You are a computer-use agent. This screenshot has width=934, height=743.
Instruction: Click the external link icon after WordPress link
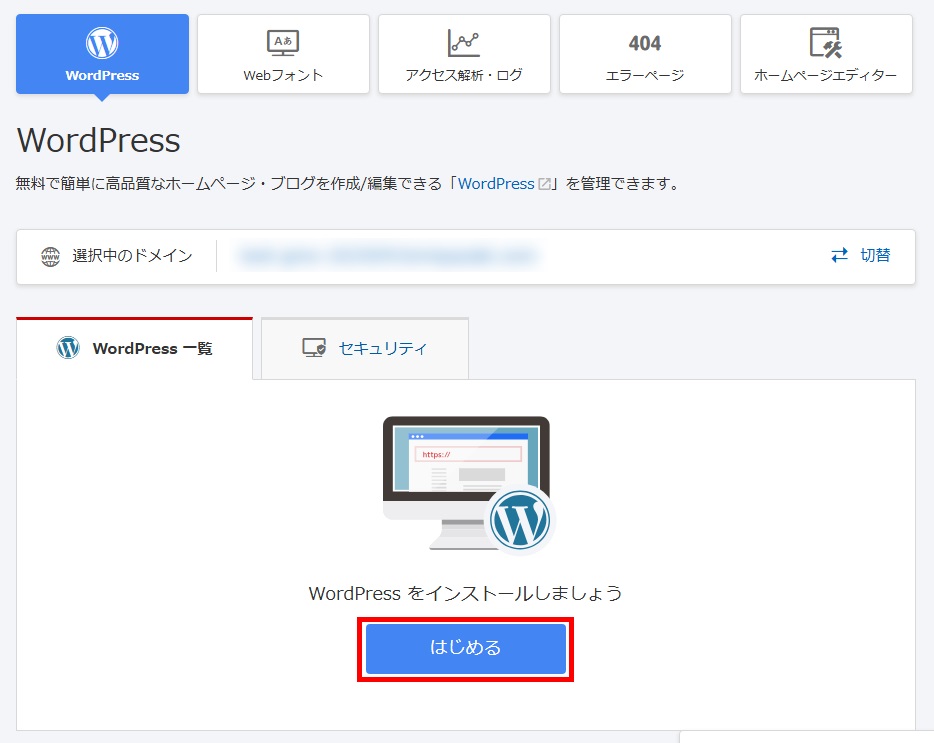pyautogui.click(x=544, y=184)
